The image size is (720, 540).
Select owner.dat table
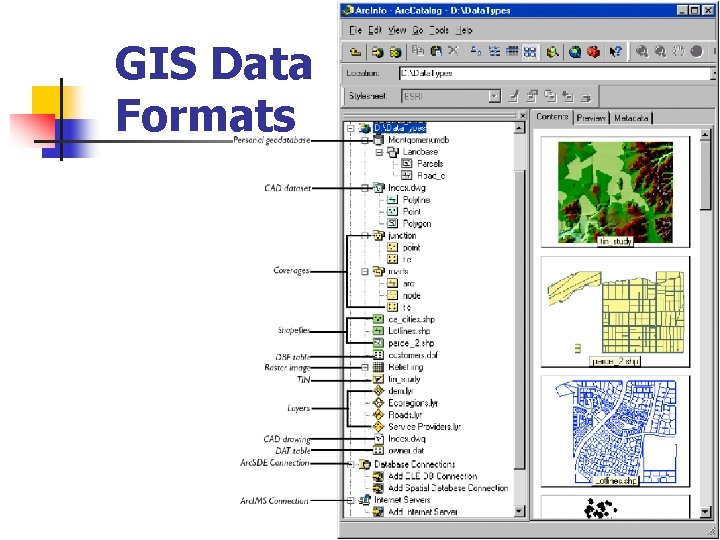pyautogui.click(x=407, y=451)
